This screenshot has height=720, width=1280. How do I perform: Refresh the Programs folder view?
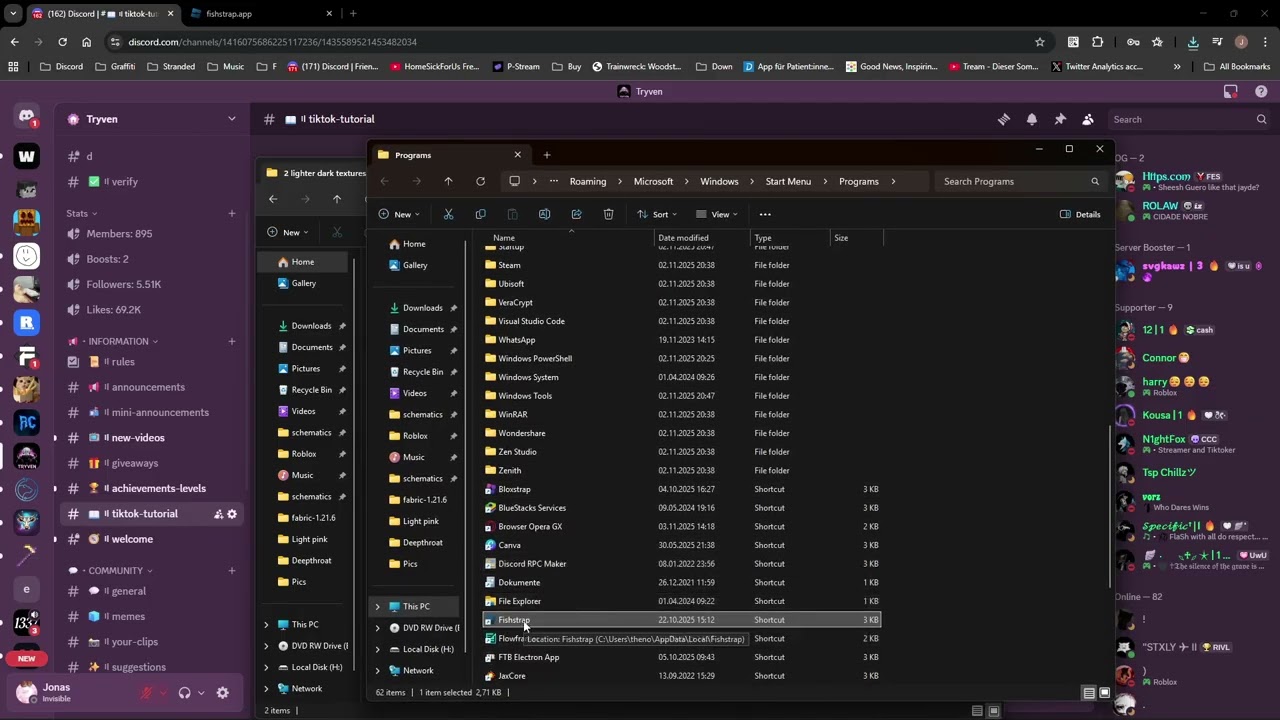(480, 181)
